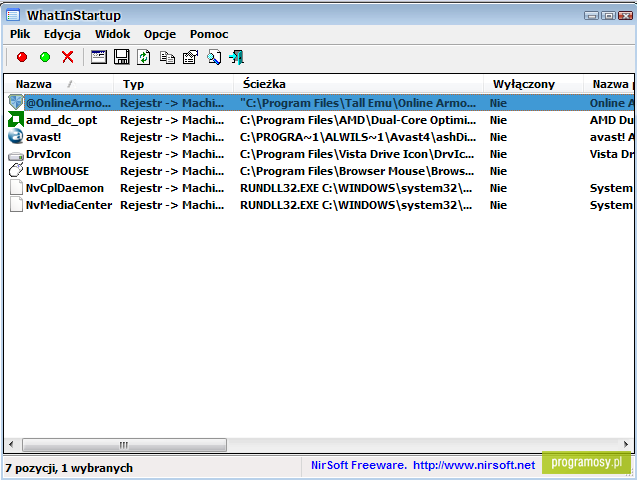Image resolution: width=637 pixels, height=480 pixels.
Task: Sort by the Wyłączony column header
Action: [x=533, y=84]
